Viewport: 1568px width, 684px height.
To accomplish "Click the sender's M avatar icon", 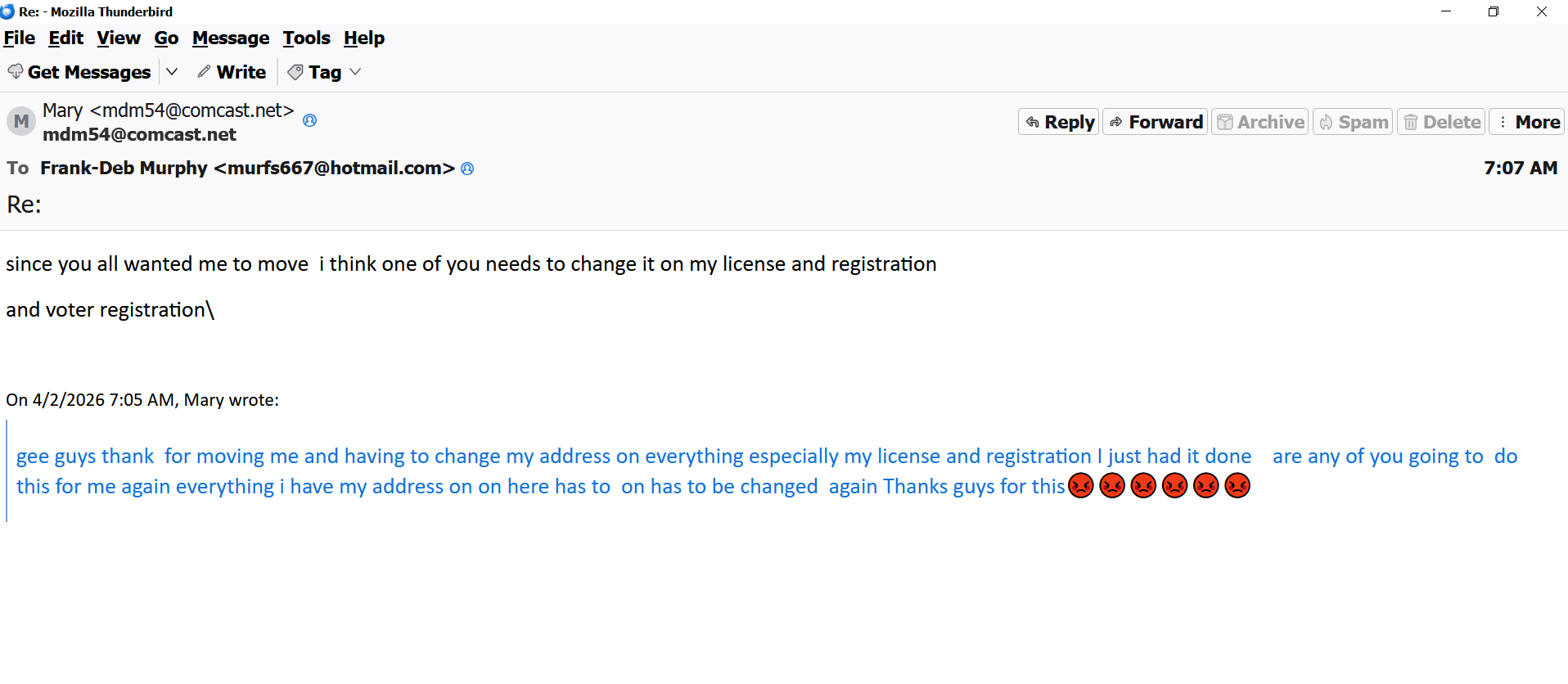I will point(21,121).
